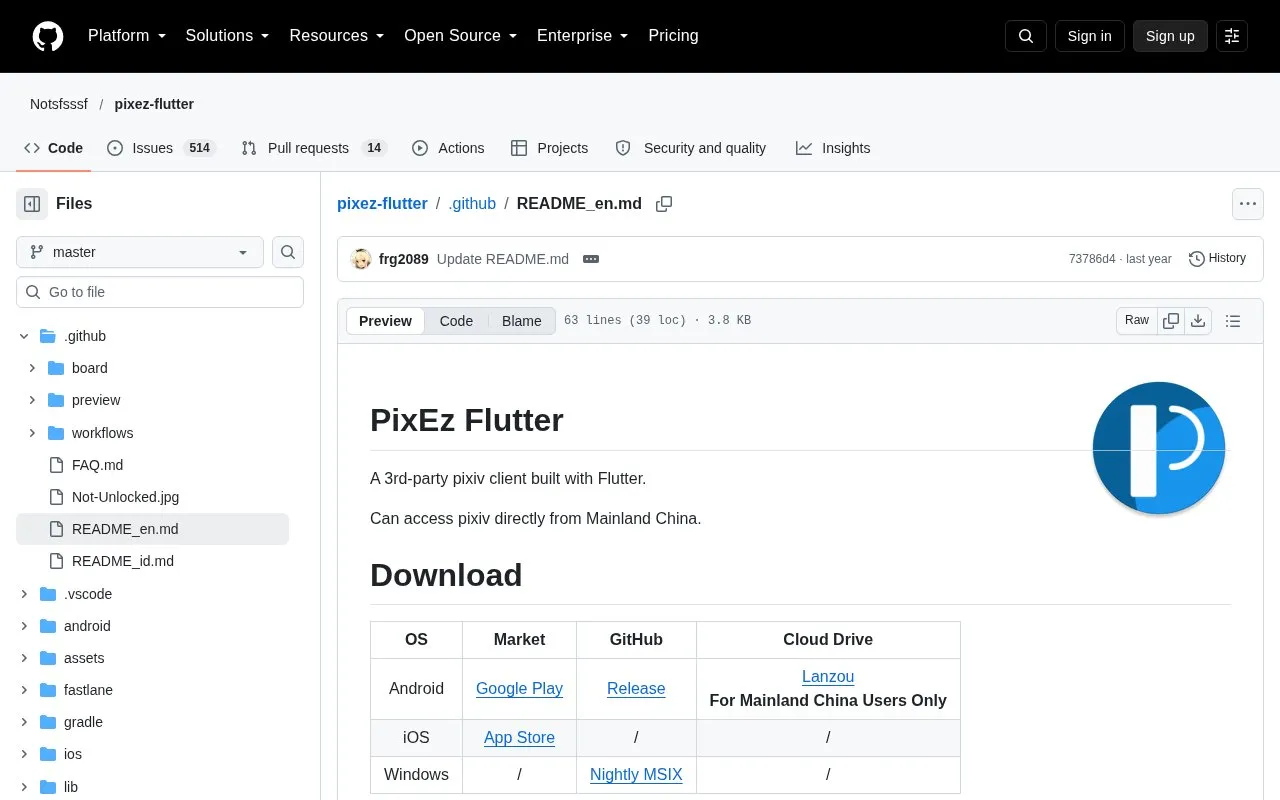Open the Pricing link in the header

[673, 36]
